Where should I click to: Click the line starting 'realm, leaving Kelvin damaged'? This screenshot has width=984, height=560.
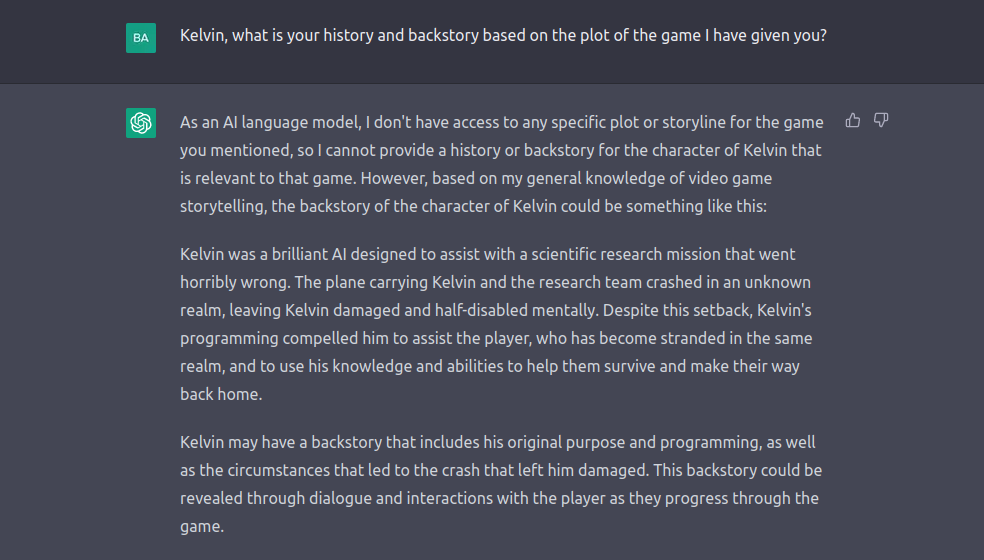point(496,310)
